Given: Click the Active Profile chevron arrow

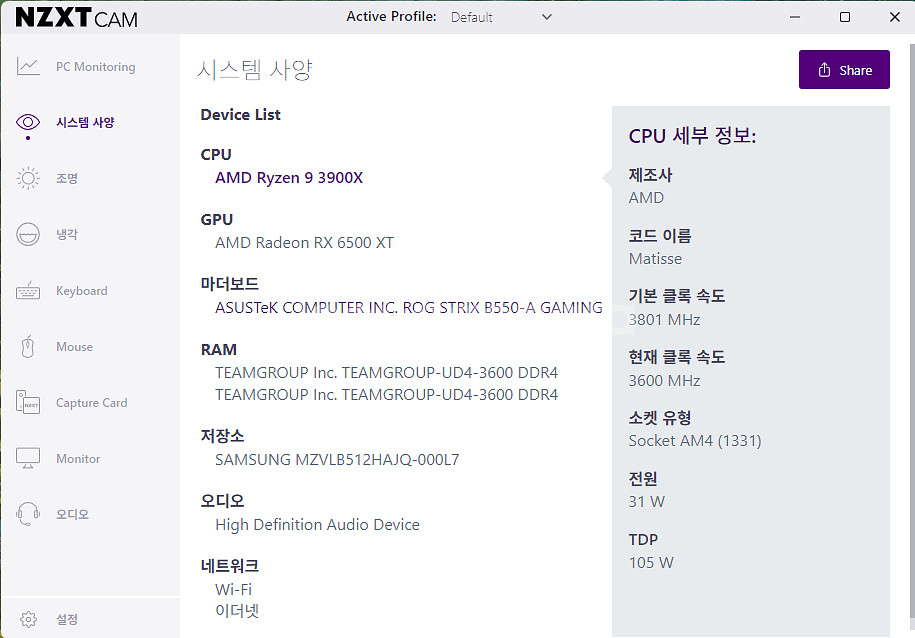Looking at the screenshot, I should (547, 17).
